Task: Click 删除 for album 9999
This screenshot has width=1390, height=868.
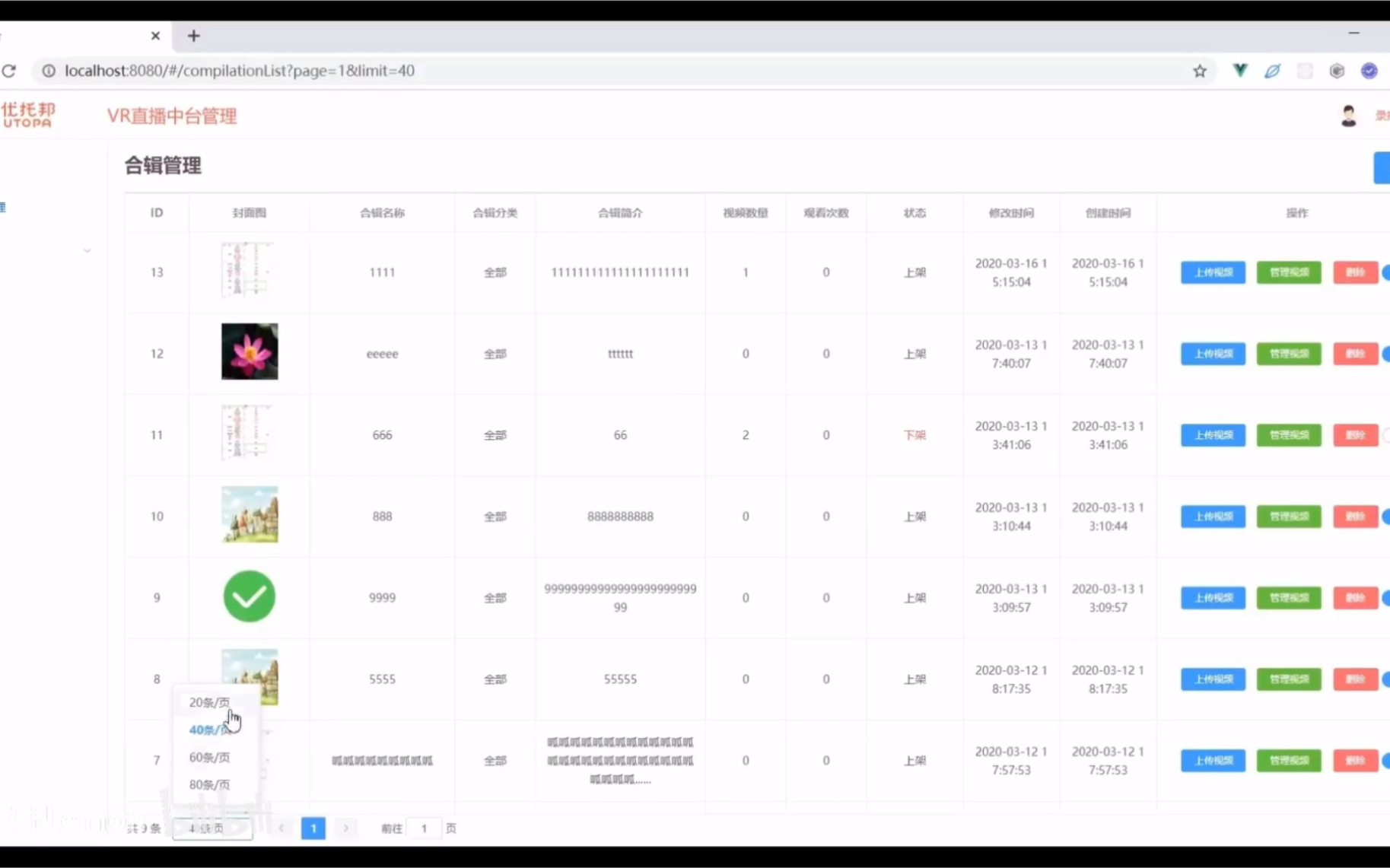Action: click(x=1355, y=598)
